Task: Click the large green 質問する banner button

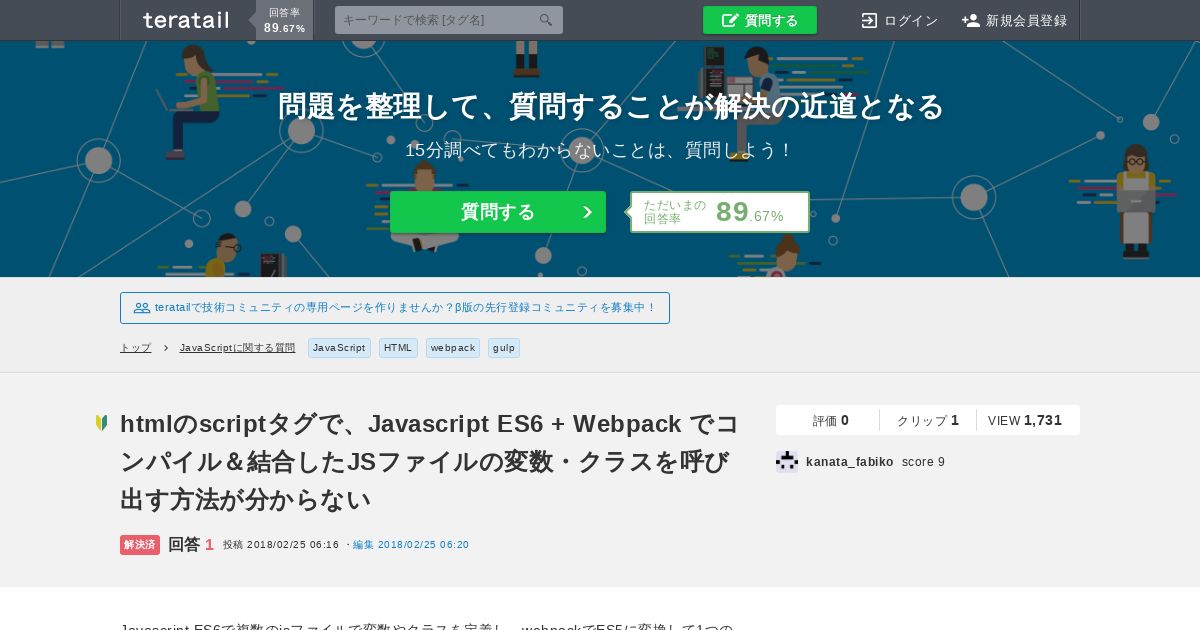Action: [x=498, y=212]
